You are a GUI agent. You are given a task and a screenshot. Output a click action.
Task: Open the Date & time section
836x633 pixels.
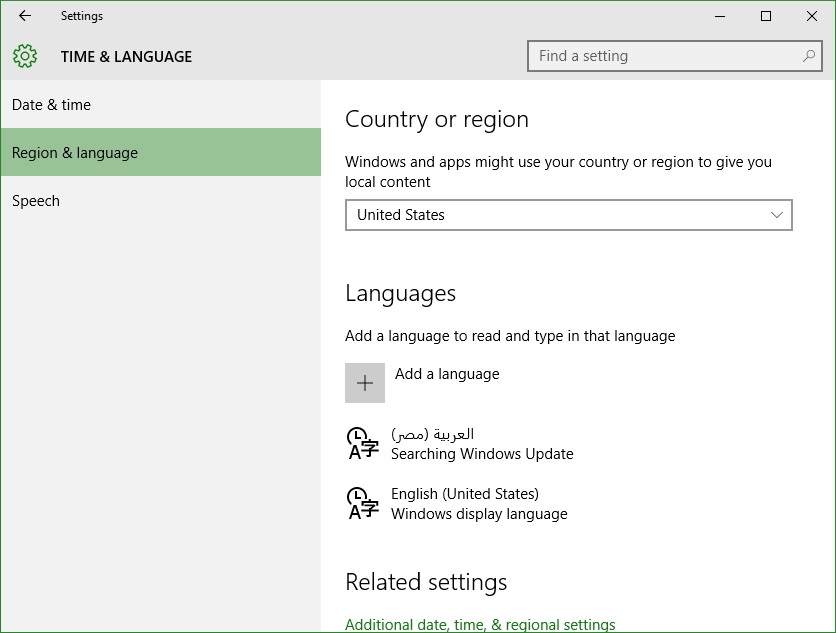[x=161, y=105]
